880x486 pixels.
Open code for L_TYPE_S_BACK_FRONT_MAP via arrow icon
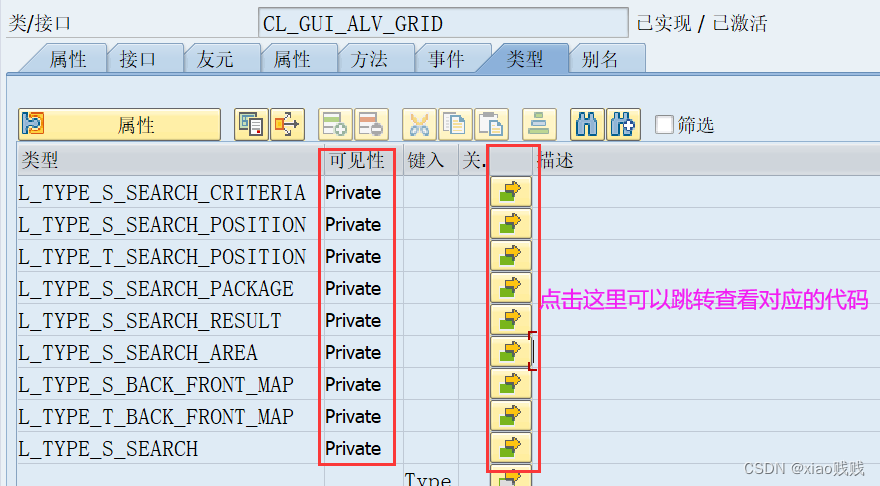511,384
